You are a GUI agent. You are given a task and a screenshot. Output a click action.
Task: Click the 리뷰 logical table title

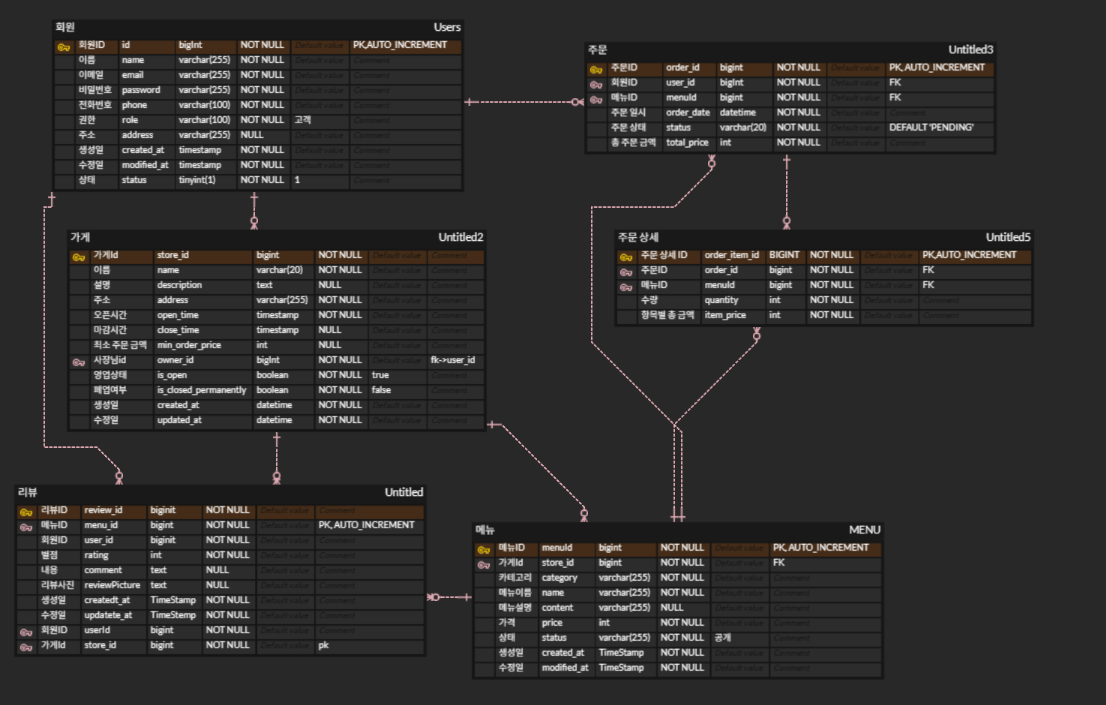point(28,492)
